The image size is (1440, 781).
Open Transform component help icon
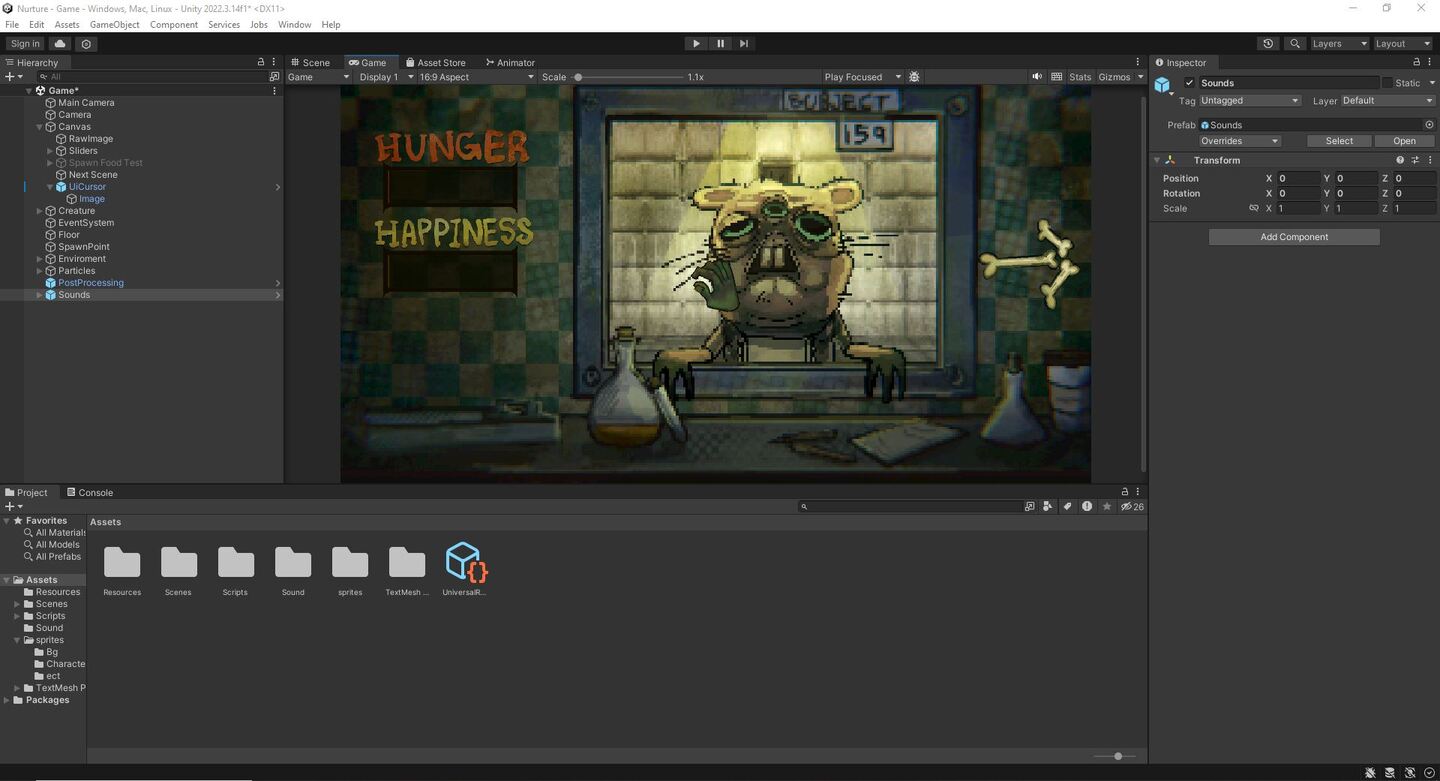(x=1400, y=160)
